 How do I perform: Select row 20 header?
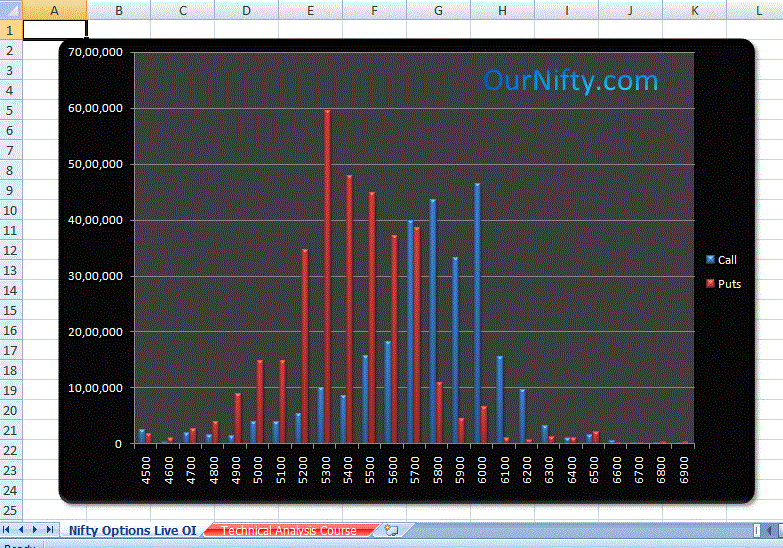tap(11, 410)
